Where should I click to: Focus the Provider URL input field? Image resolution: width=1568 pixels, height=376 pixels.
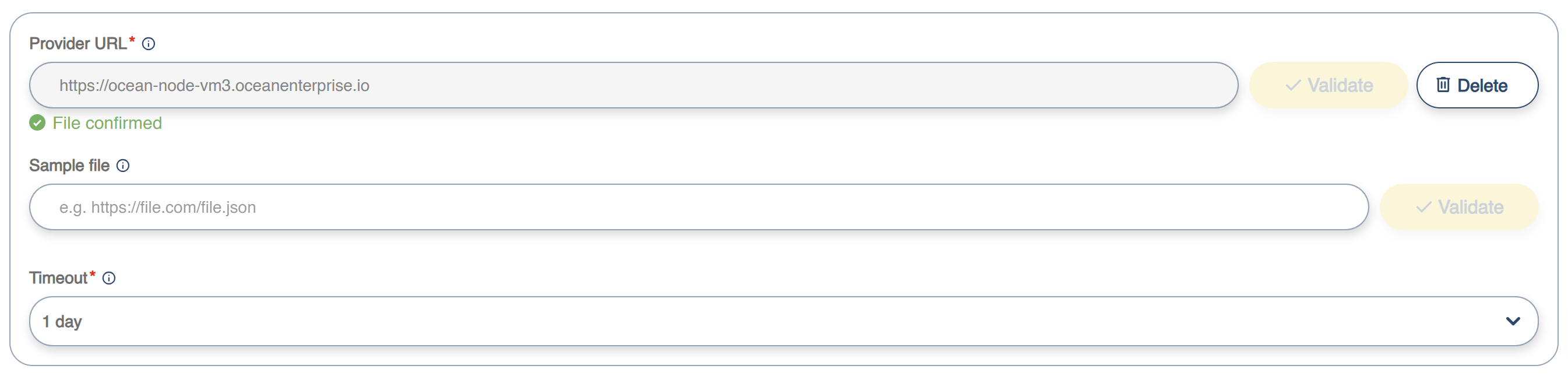(x=633, y=85)
